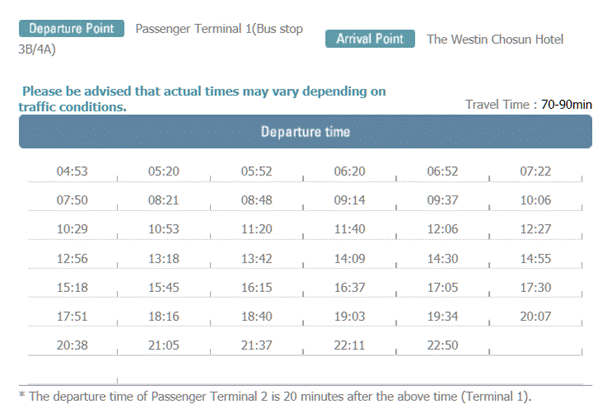Click the Departure time table header
Viewport: 612px width, 409px height.
click(x=305, y=132)
